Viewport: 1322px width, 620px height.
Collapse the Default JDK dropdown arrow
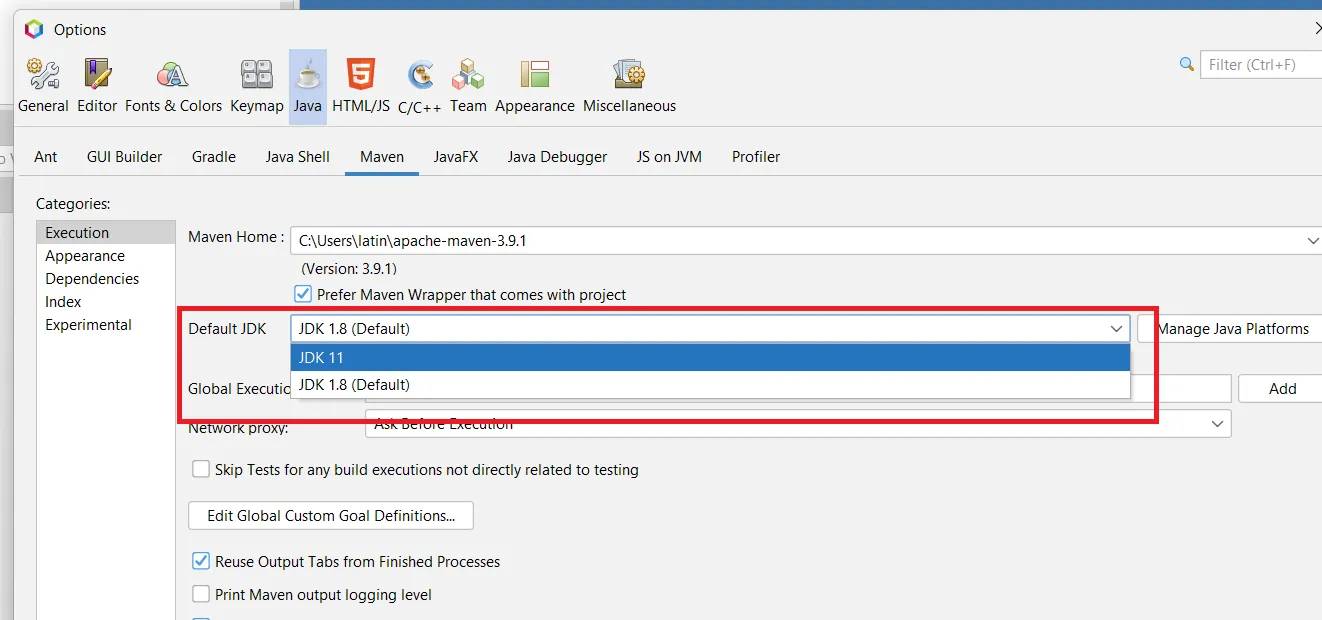coord(1116,328)
